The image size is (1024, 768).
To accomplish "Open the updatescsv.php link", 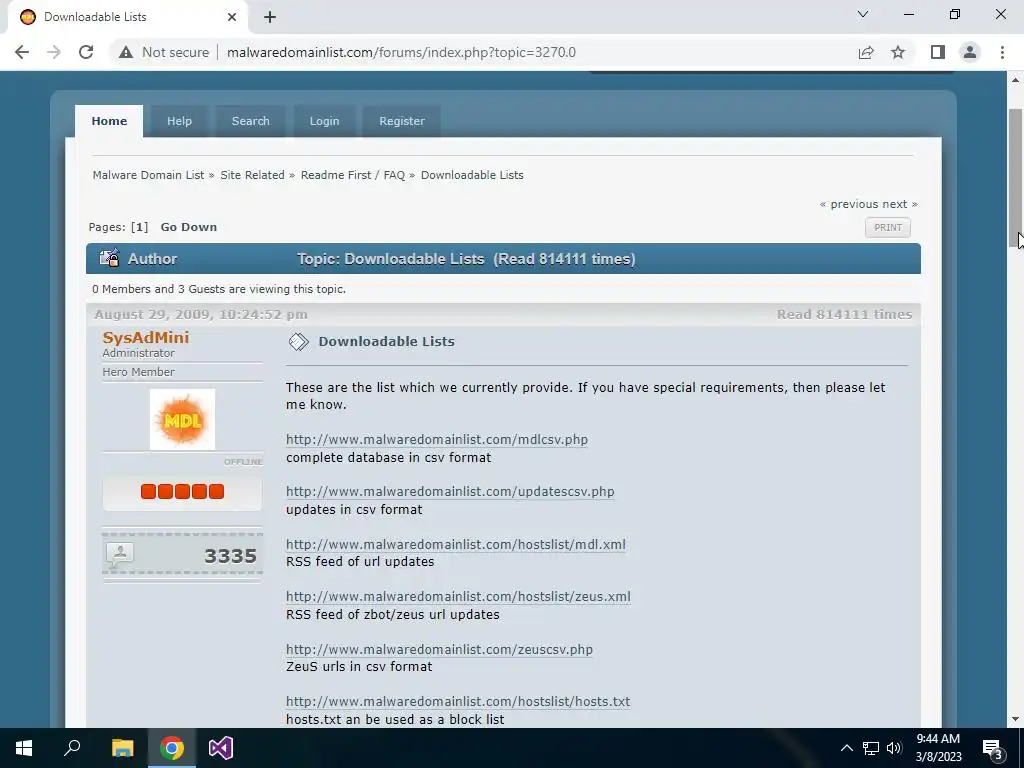I will (x=450, y=491).
